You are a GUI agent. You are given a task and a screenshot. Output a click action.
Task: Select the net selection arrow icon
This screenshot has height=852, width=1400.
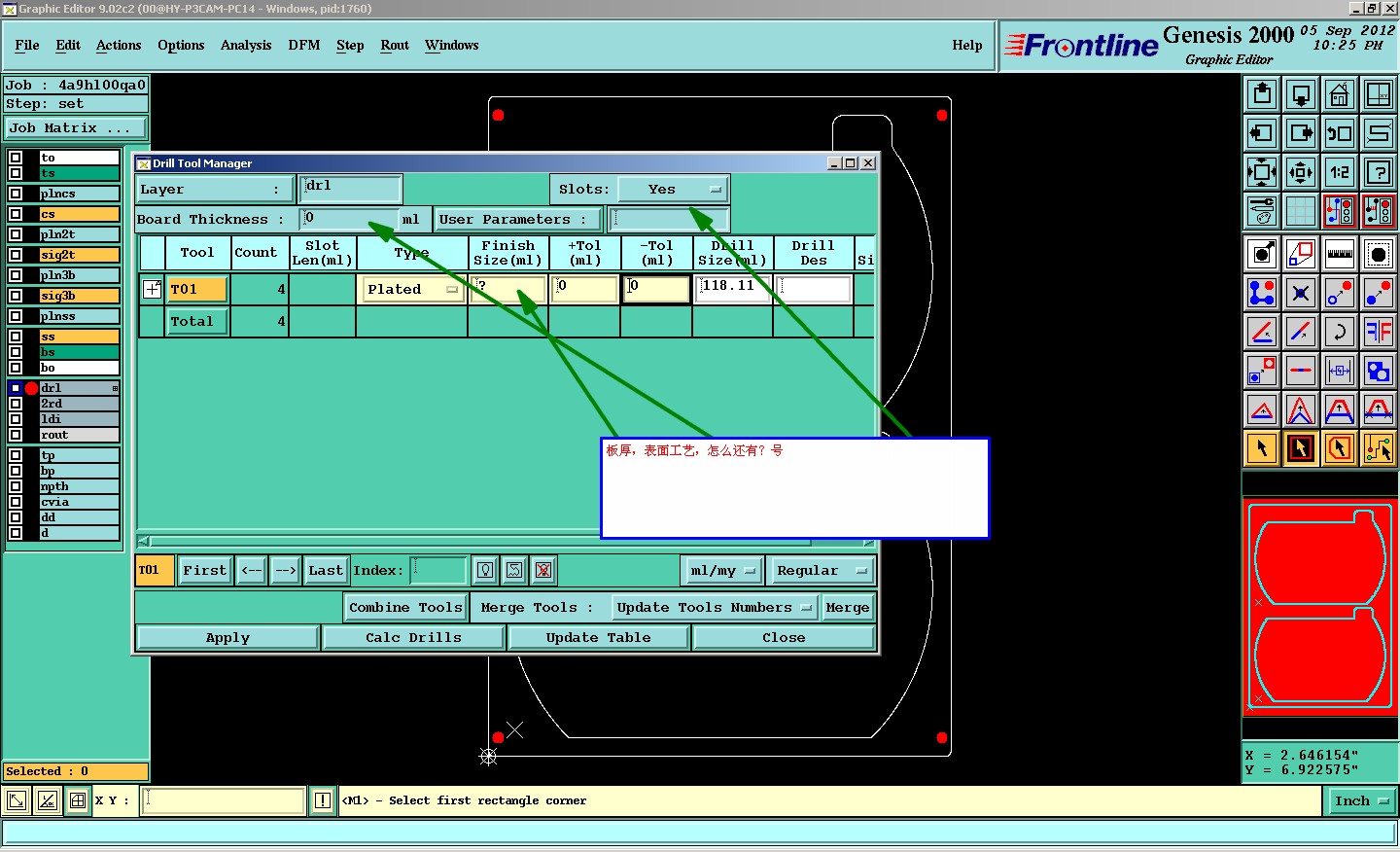[1379, 448]
